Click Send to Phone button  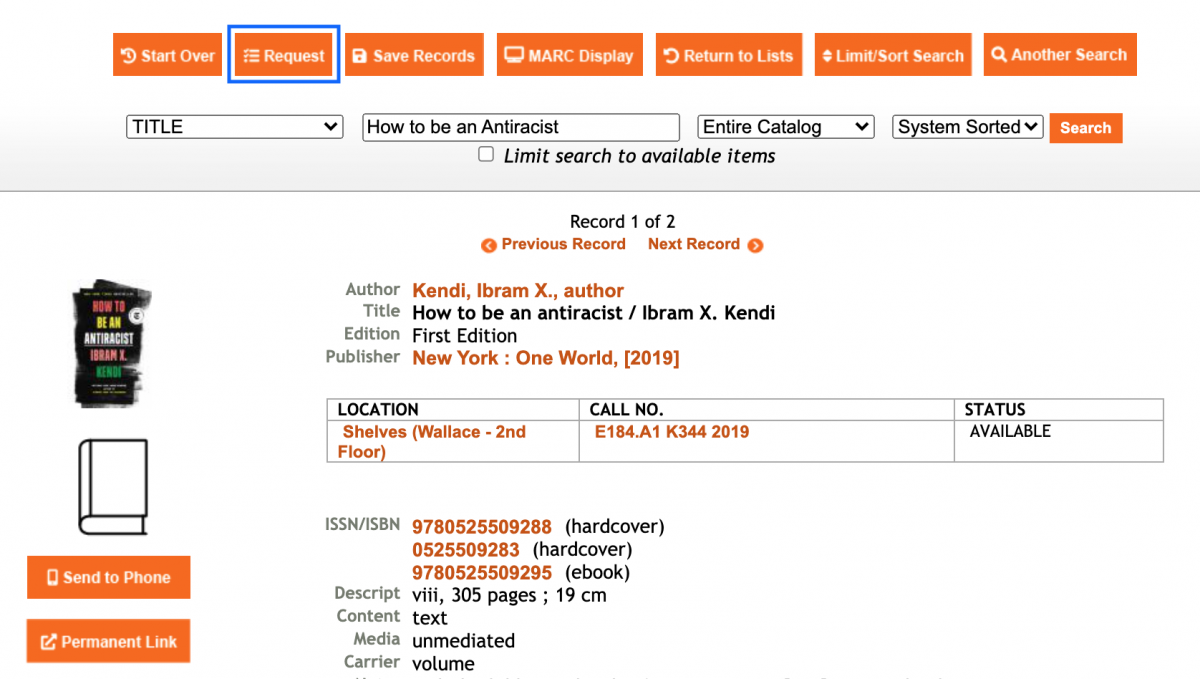[x=108, y=577]
